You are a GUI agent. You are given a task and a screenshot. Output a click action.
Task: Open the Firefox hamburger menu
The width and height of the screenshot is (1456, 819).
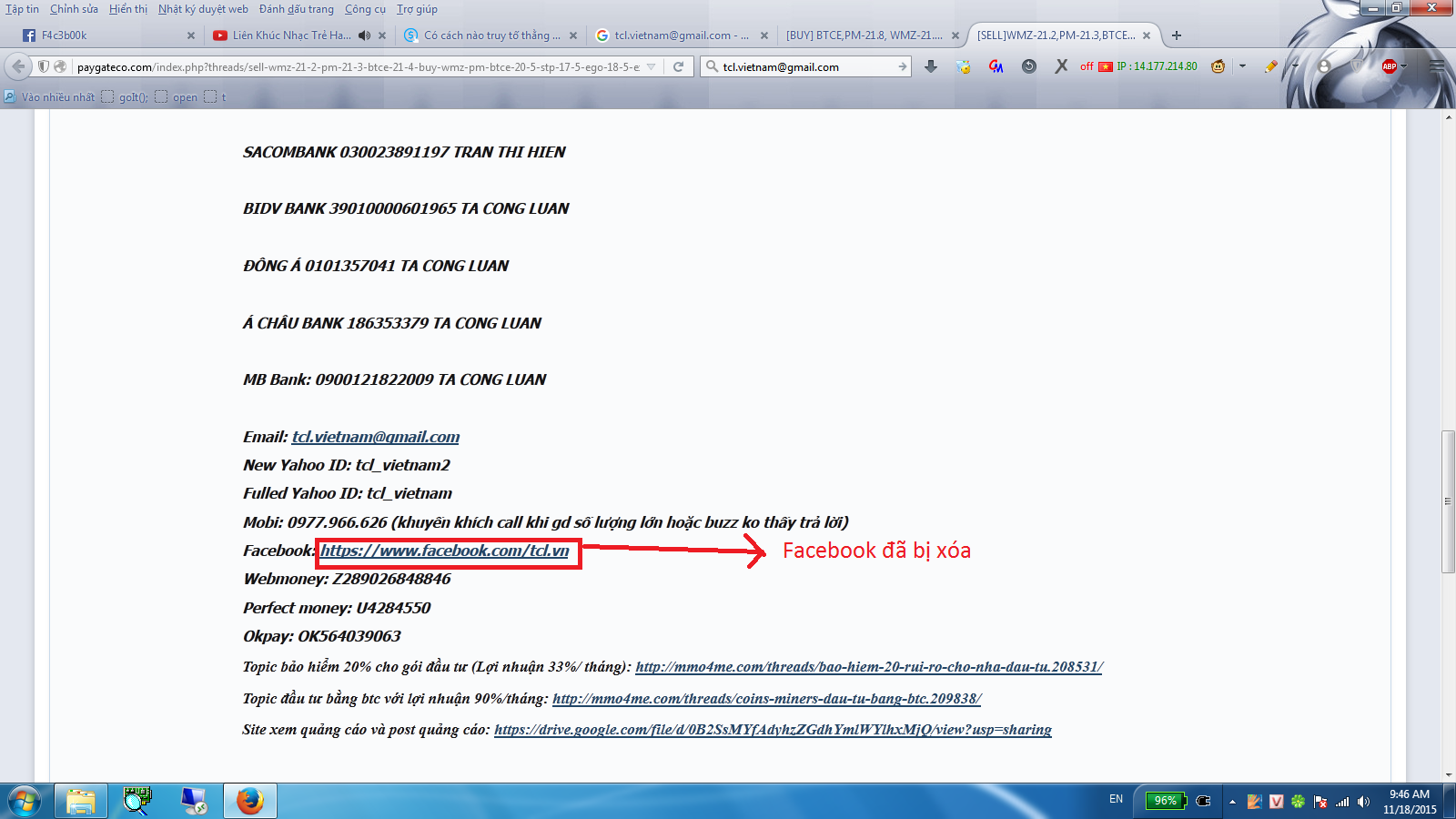(x=1437, y=66)
